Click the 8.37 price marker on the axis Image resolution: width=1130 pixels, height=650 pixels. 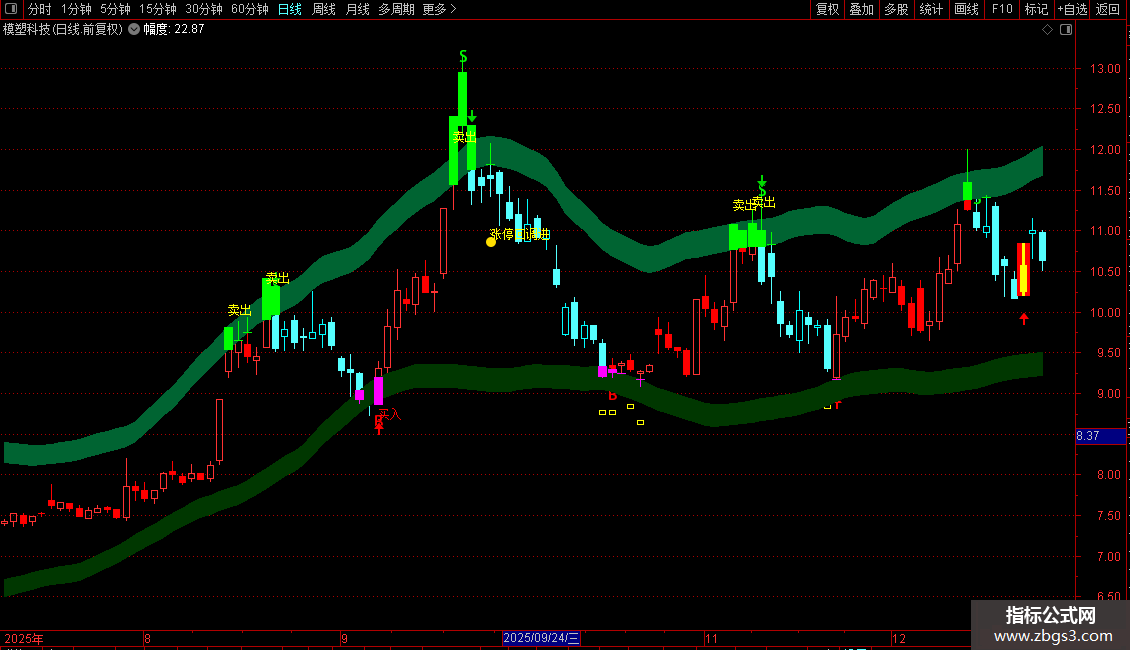1100,436
